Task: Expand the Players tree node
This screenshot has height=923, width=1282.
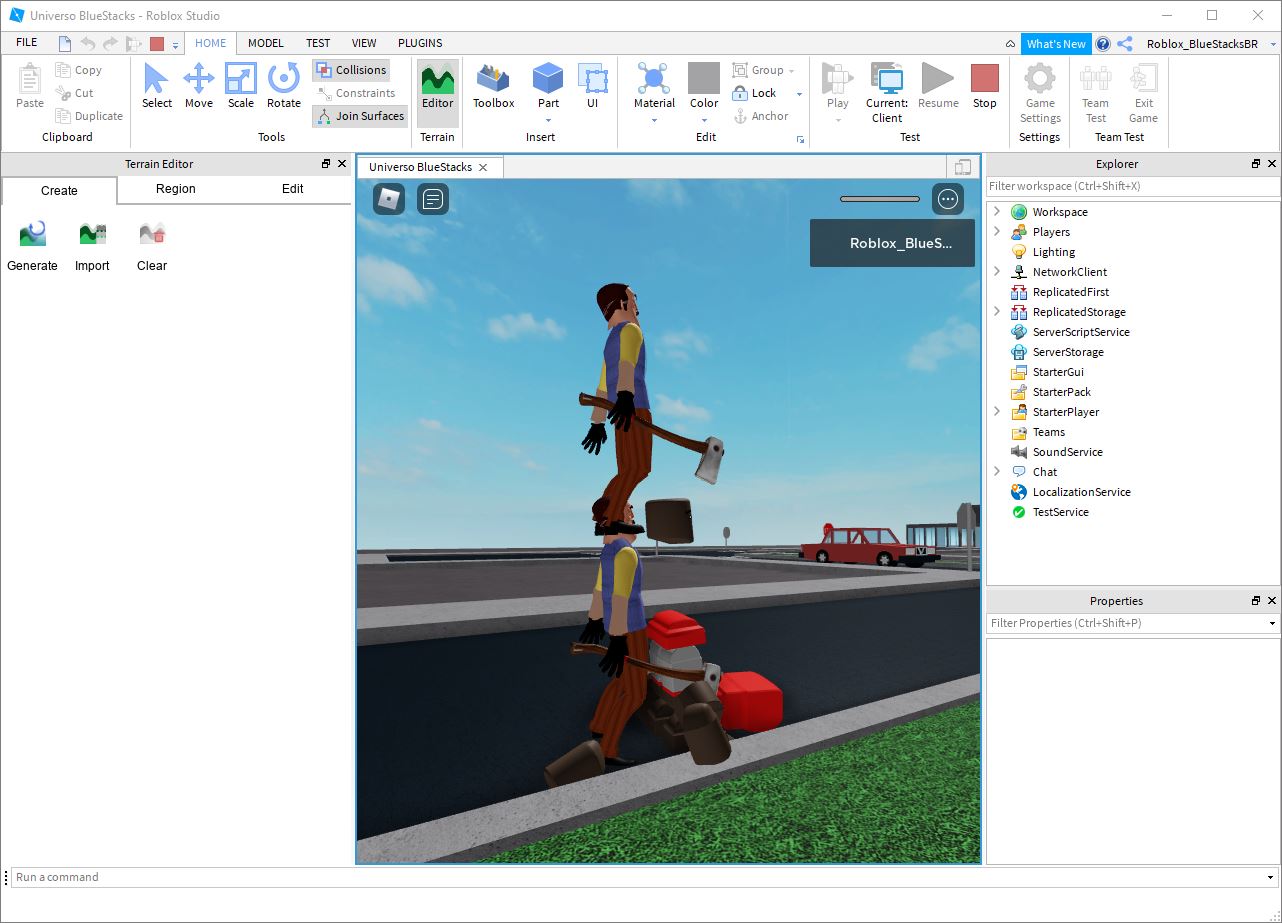Action: click(996, 232)
